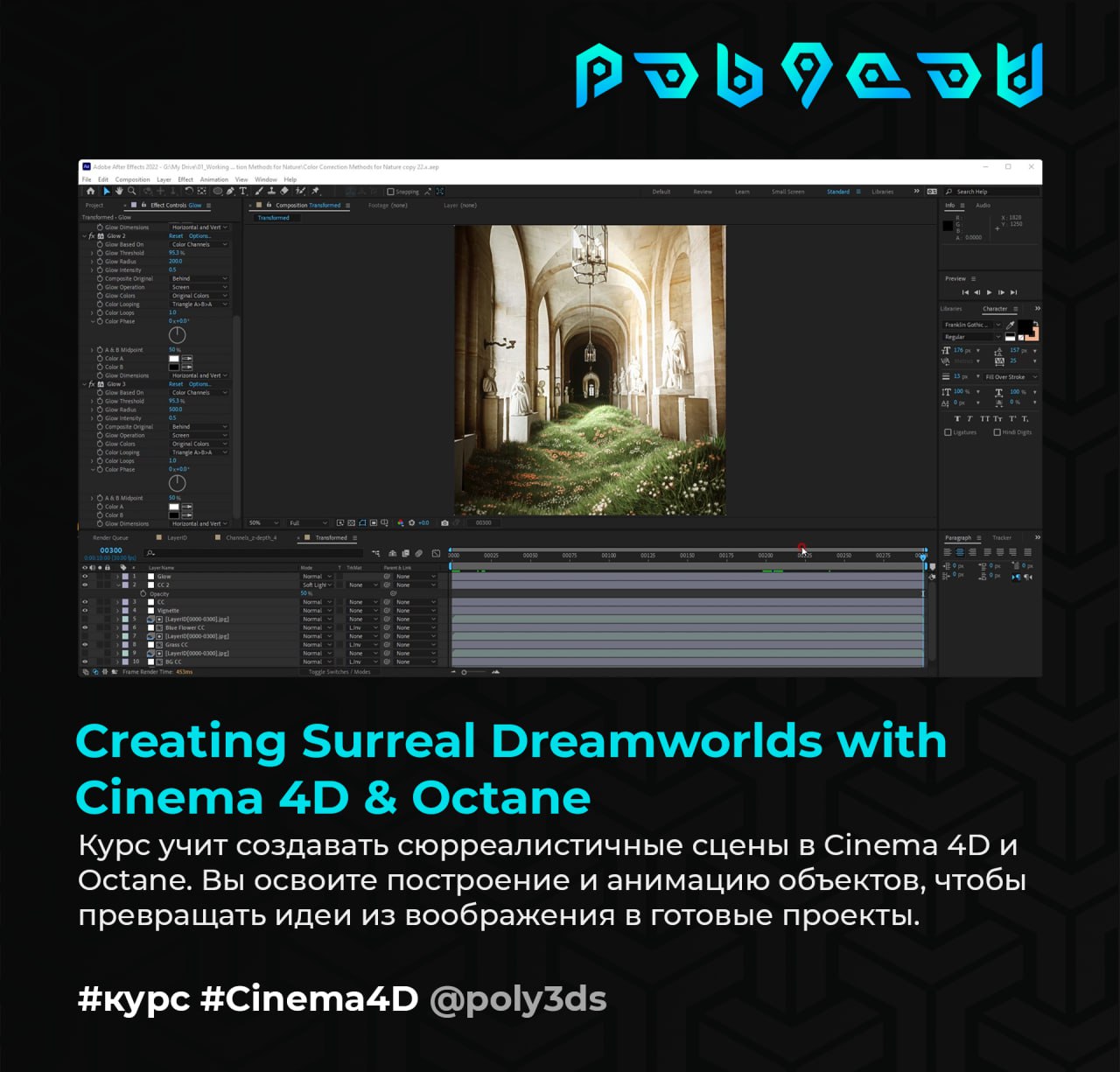Open the Effect menu

(x=185, y=179)
